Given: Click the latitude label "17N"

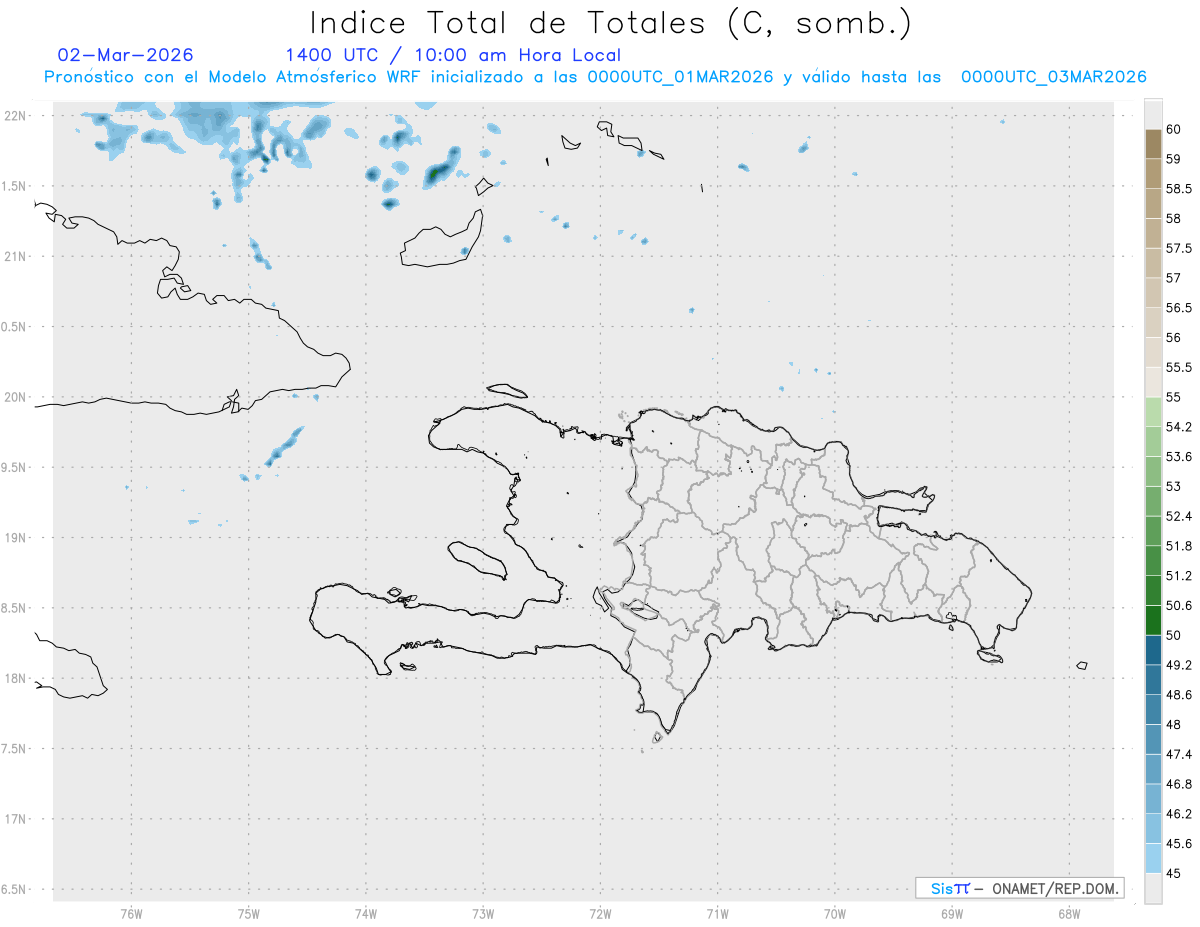Looking at the screenshot, I should pos(15,819).
